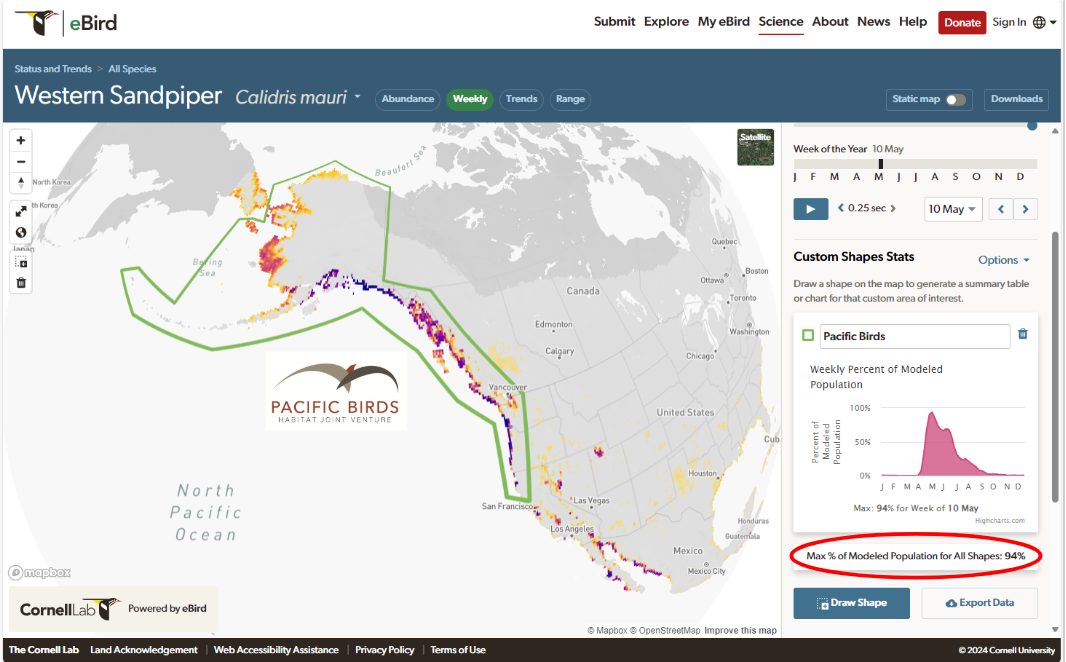Screen dimensions: 1066x662
Task: Click the CornellLab Powered by eBird logo
Action: coord(113,609)
